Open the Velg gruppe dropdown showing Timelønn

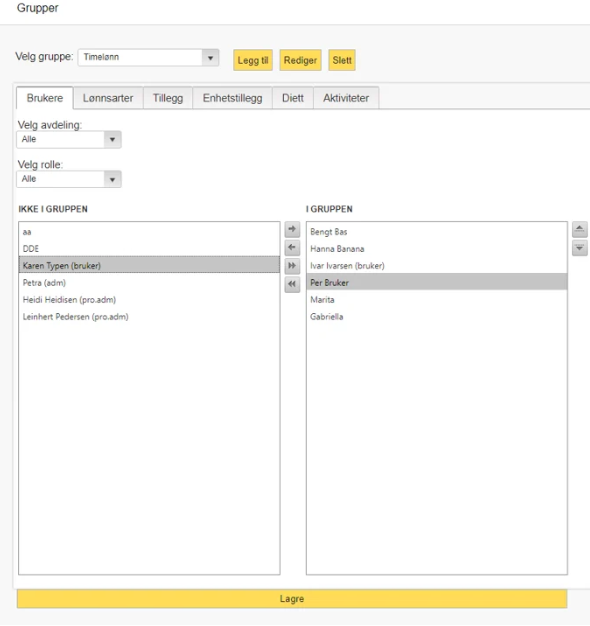coord(148,57)
